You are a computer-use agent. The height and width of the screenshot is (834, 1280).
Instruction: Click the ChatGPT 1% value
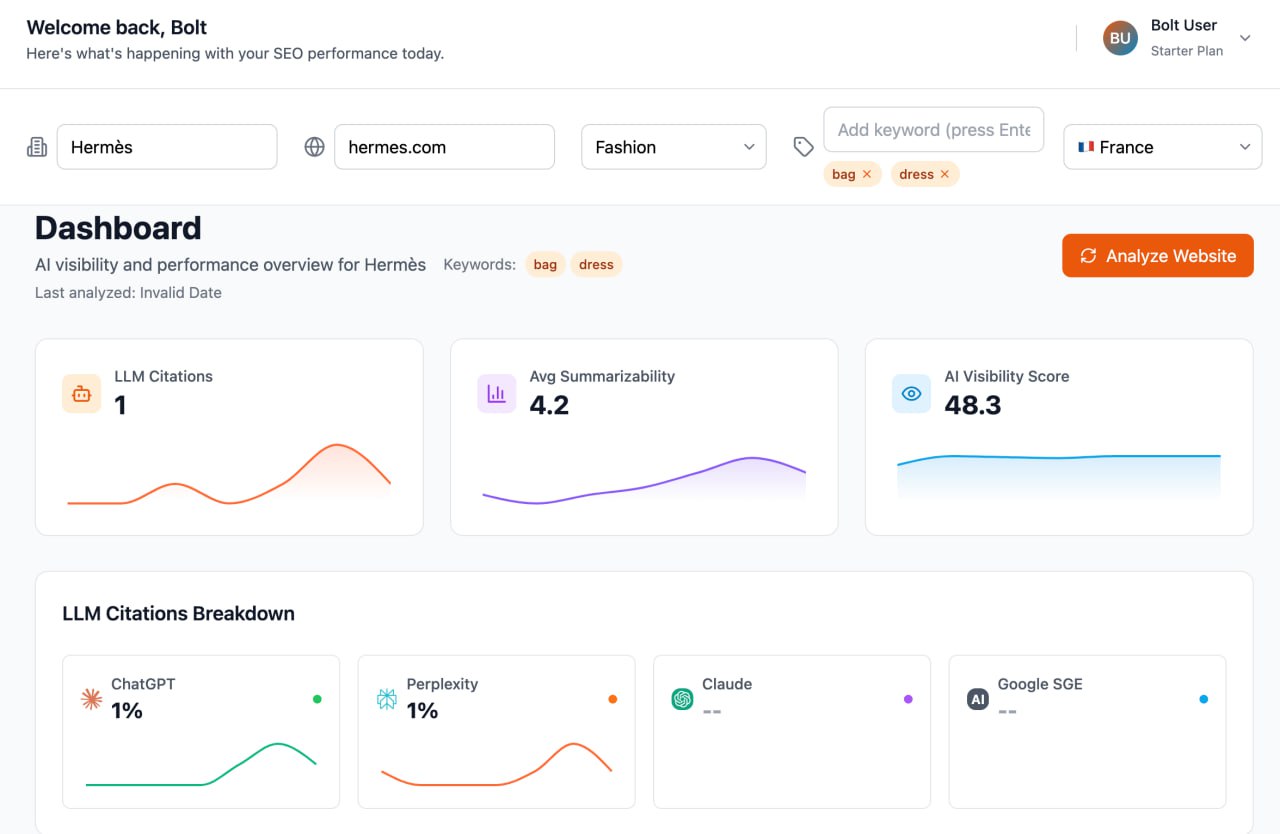click(127, 711)
